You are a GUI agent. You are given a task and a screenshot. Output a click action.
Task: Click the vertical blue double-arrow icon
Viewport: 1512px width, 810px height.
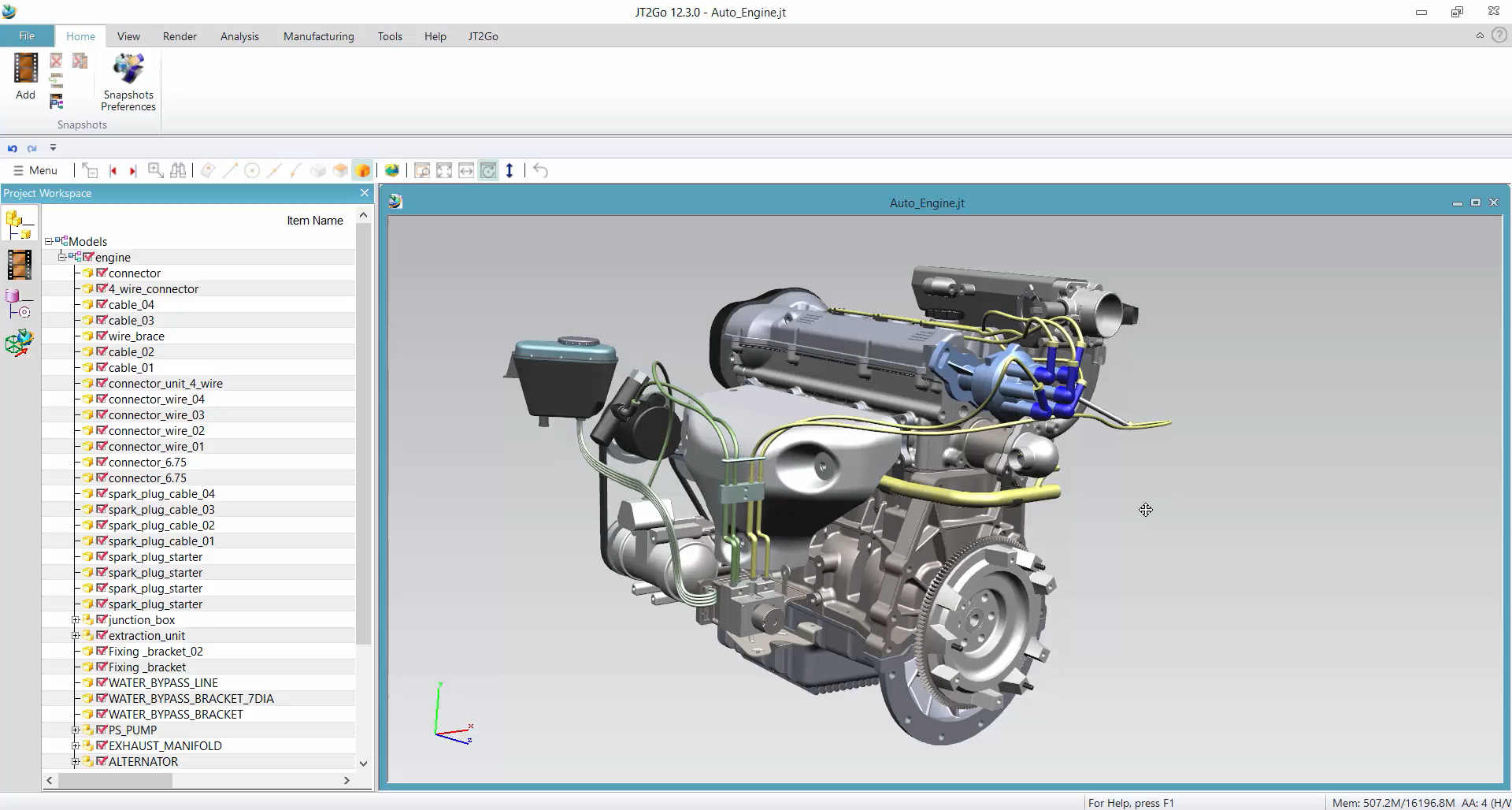510,170
